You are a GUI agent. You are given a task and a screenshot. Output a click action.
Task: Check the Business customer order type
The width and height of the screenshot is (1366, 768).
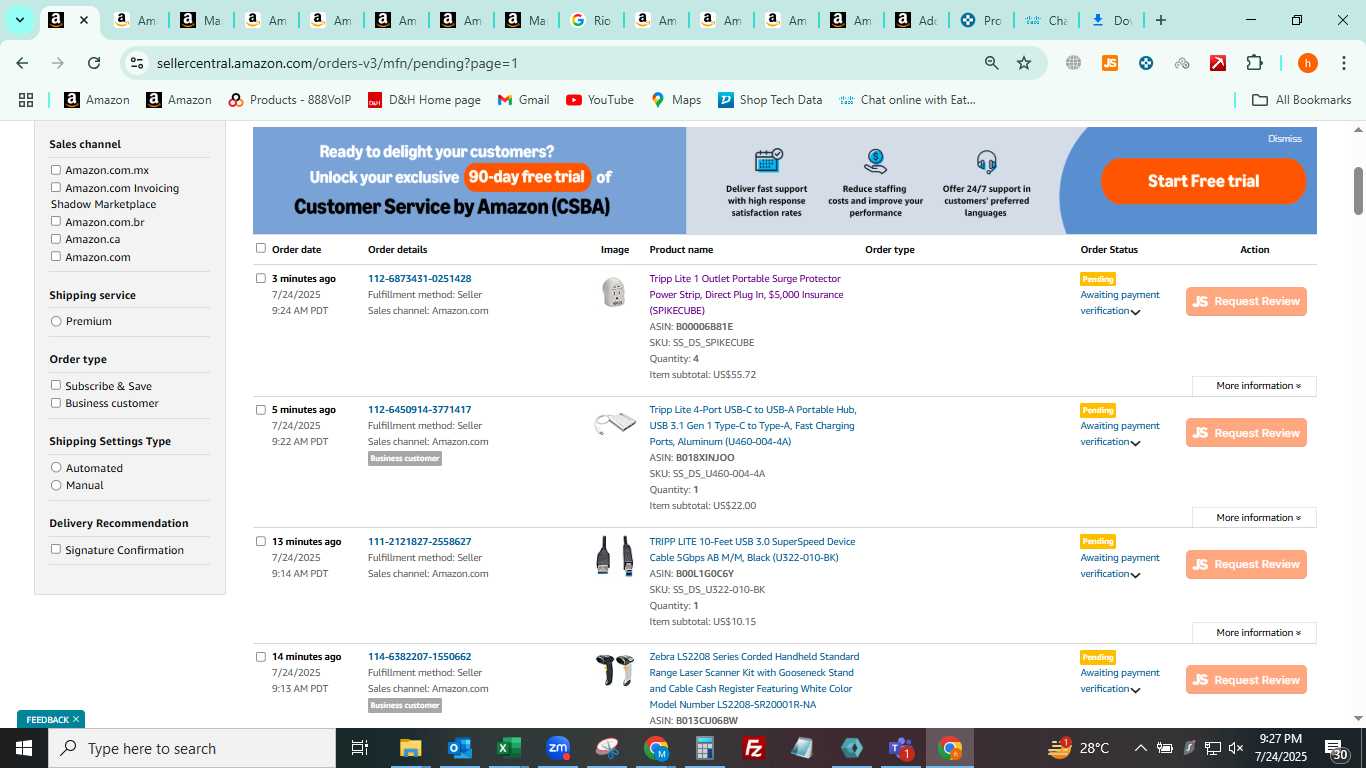56,403
